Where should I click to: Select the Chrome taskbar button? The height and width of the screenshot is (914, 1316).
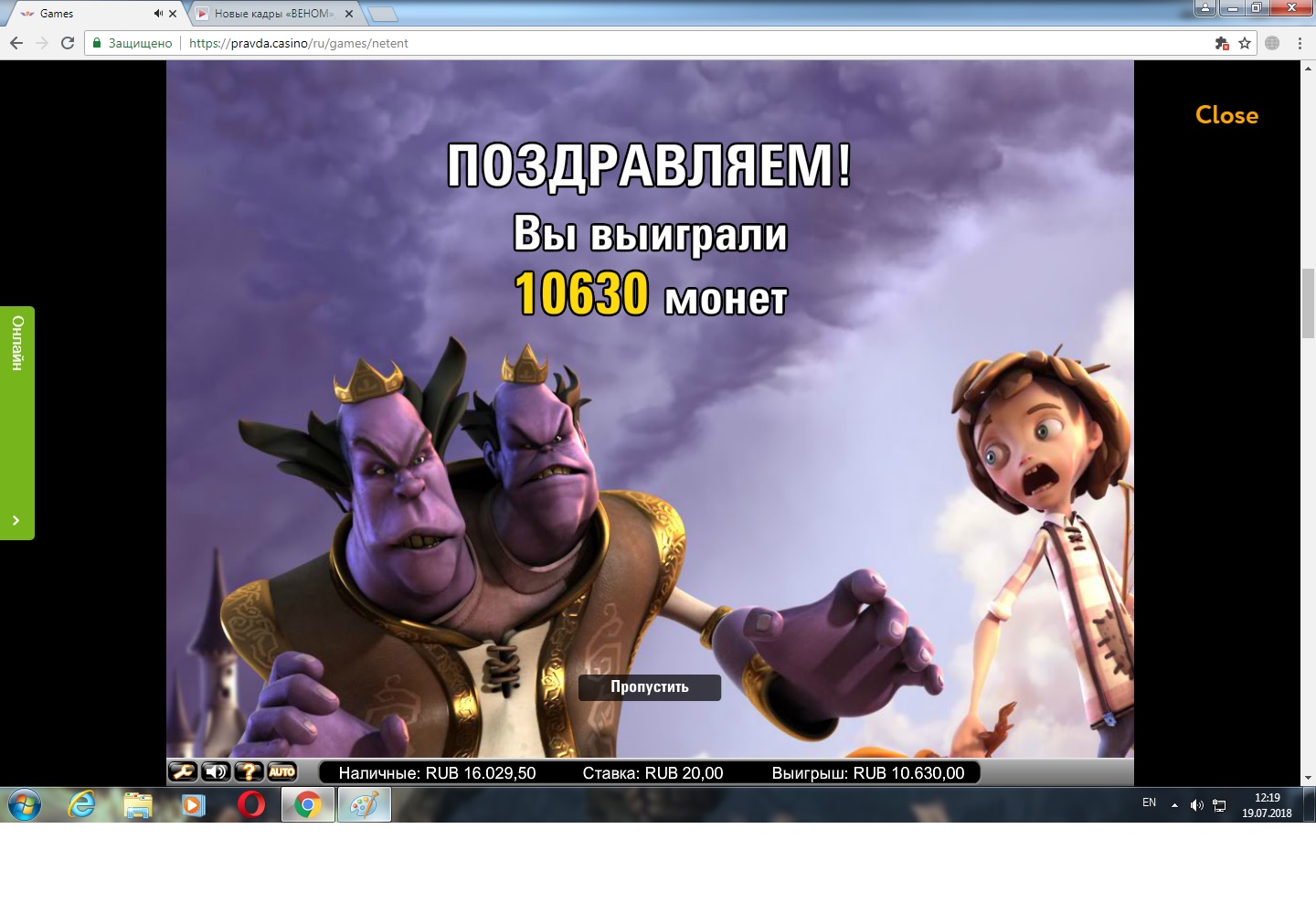(308, 805)
